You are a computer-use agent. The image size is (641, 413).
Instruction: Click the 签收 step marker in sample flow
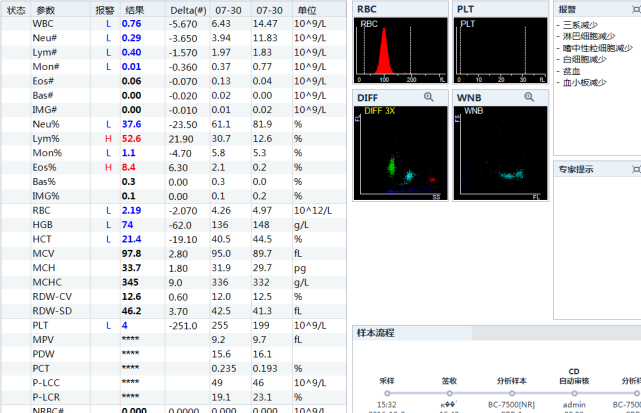point(449,393)
